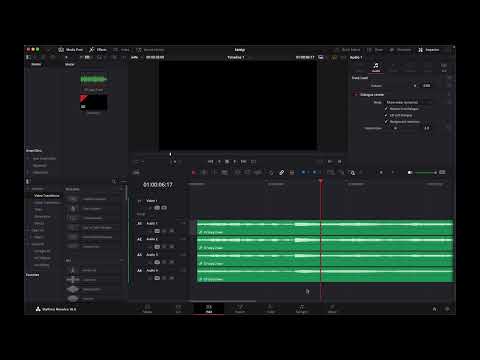Open the project Home icon
The width and height of the screenshot is (480, 360).
coord(434,309)
